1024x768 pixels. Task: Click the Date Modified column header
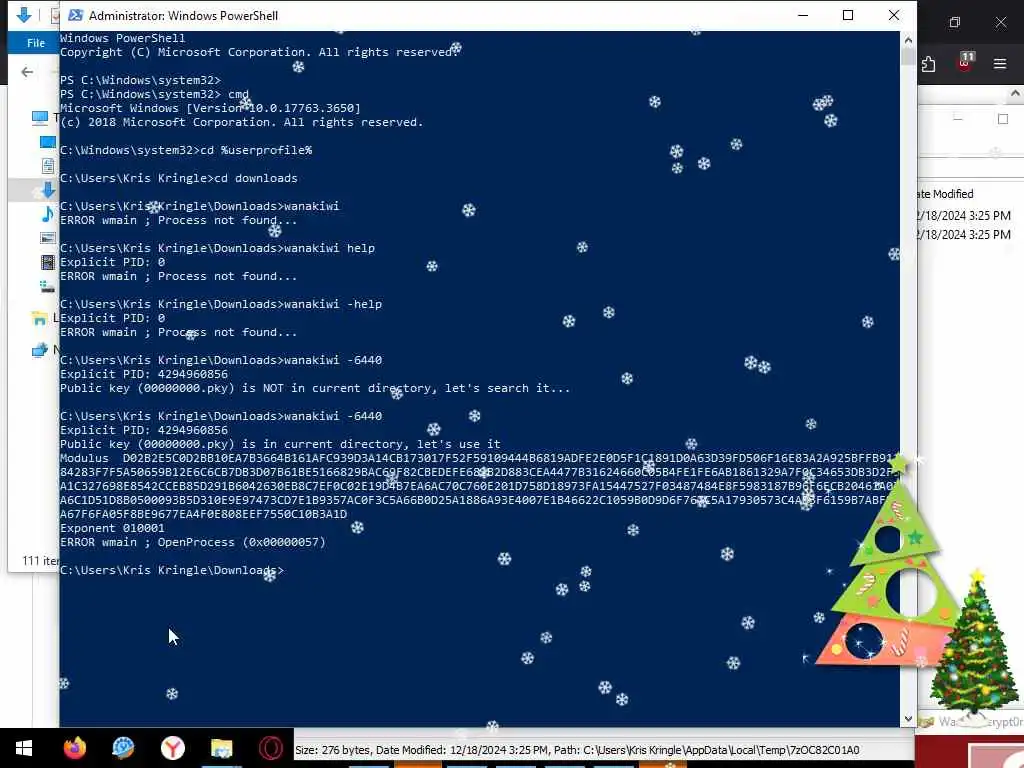[x=945, y=194]
